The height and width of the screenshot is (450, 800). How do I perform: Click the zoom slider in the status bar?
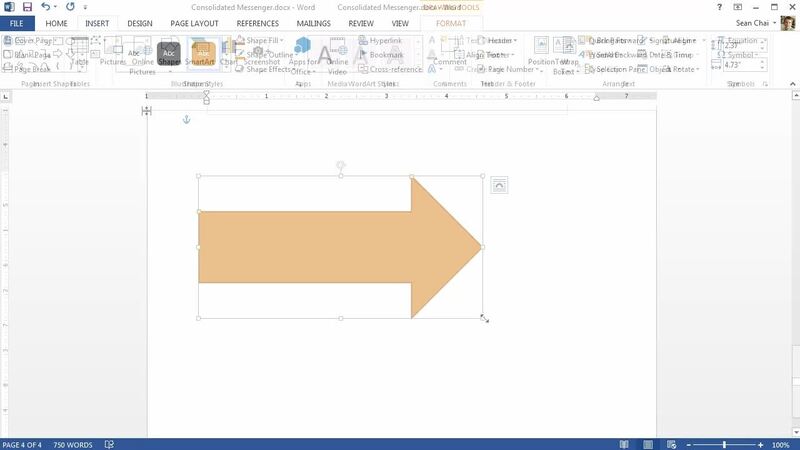(724, 444)
